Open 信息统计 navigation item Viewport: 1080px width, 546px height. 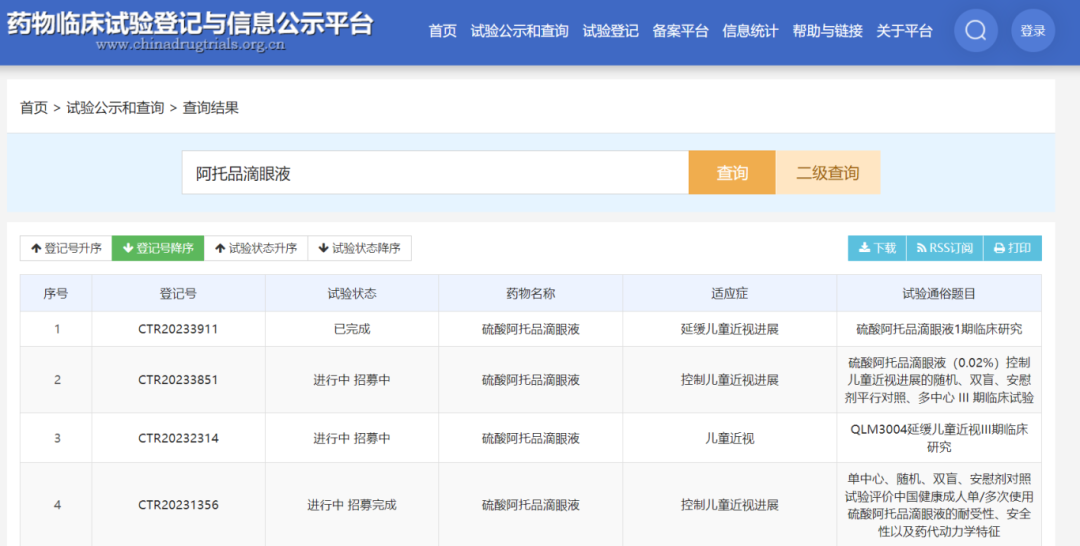(750, 31)
